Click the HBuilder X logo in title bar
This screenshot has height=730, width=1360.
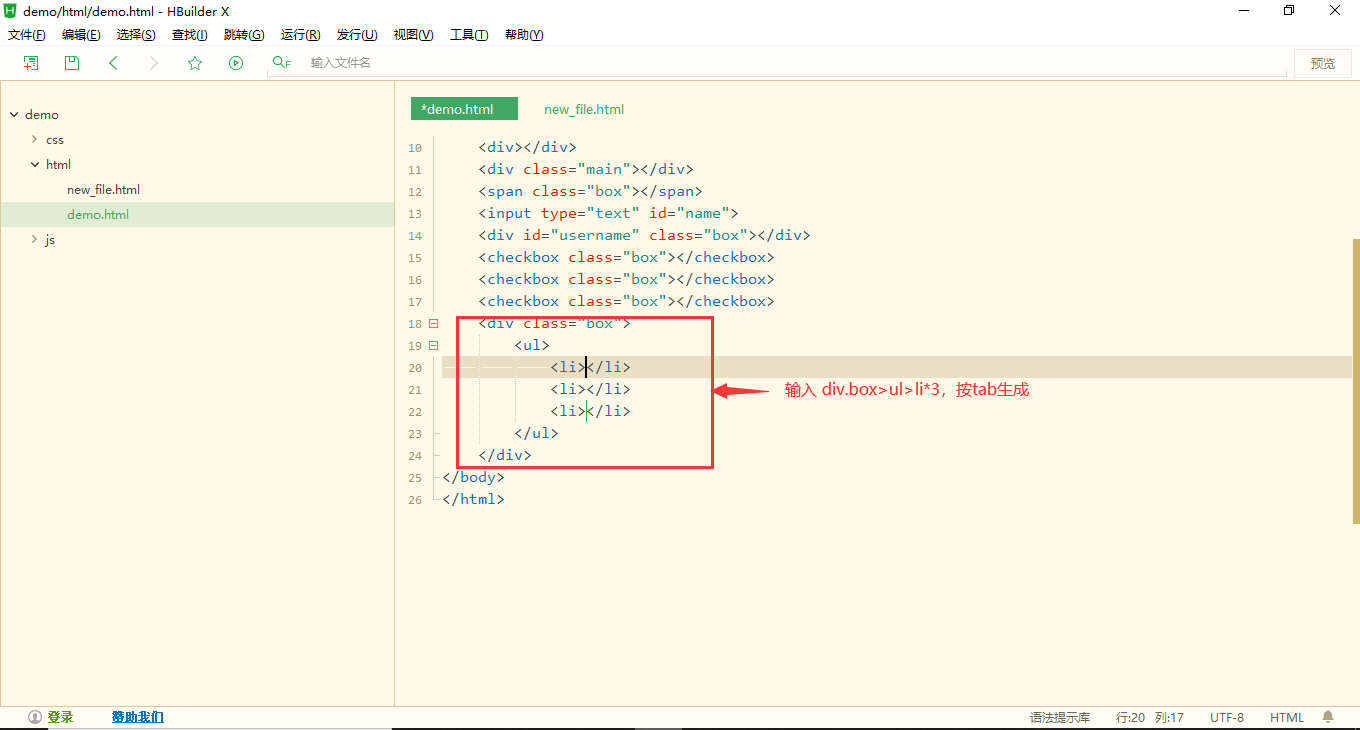pos(10,10)
